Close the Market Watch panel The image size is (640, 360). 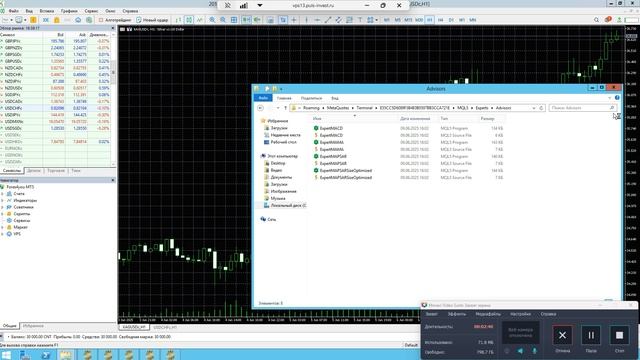(x=113, y=28)
